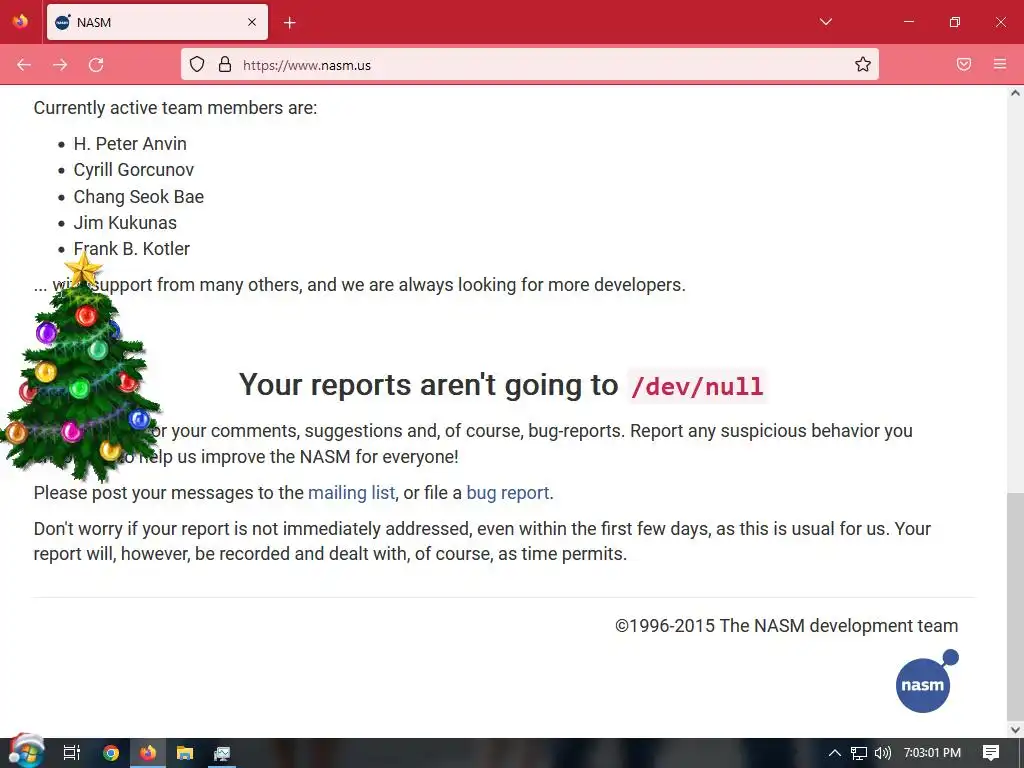
Task: Click the page scrollbar up arrow
Action: [x=1015, y=93]
